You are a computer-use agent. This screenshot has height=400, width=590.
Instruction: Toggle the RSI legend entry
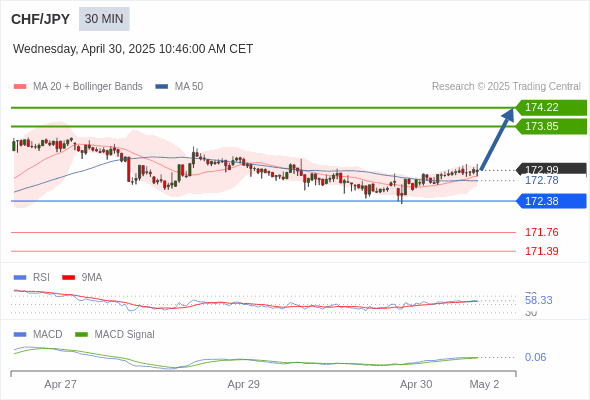[x=32, y=278]
